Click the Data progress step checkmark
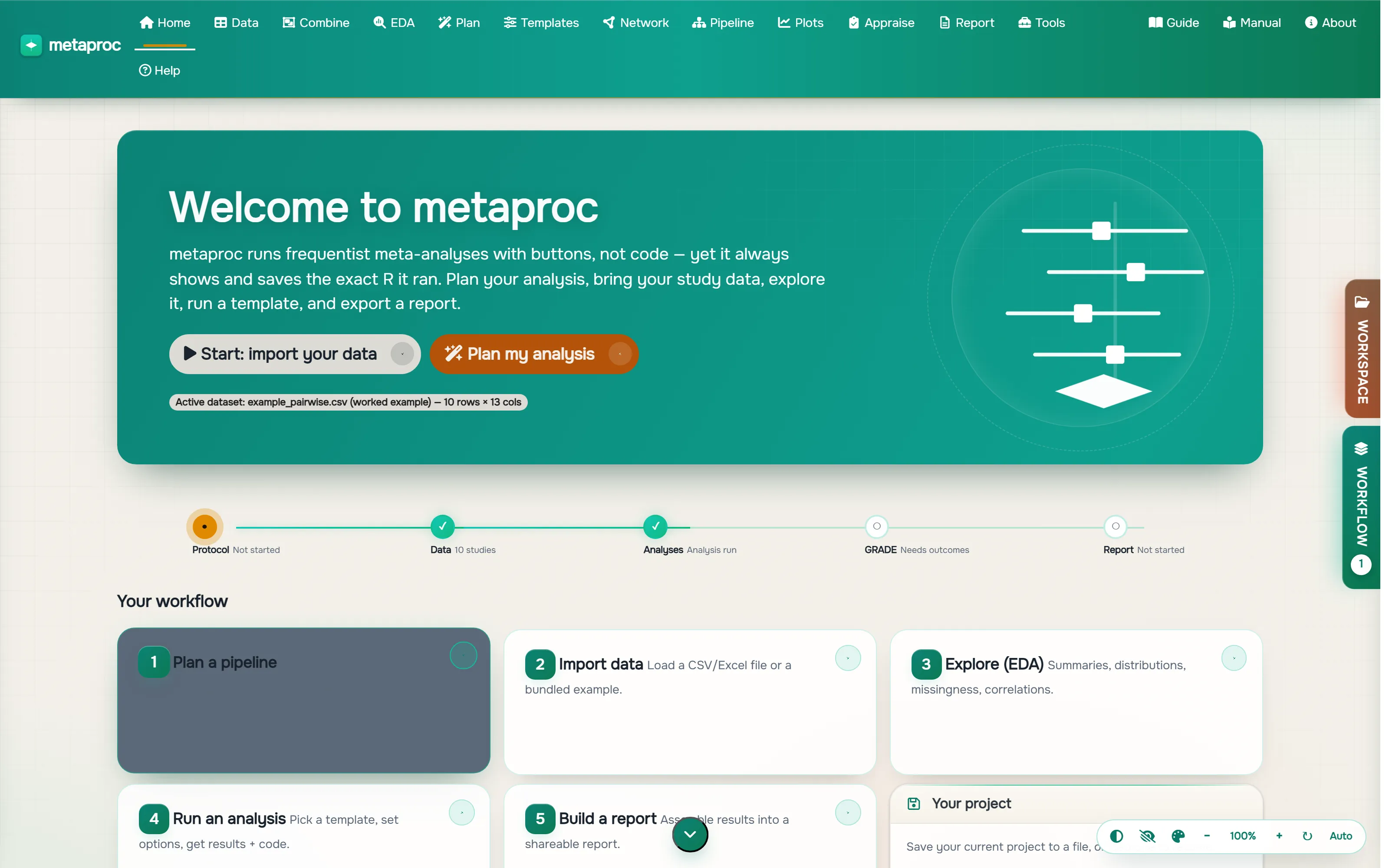This screenshot has width=1389, height=868. 443,526
